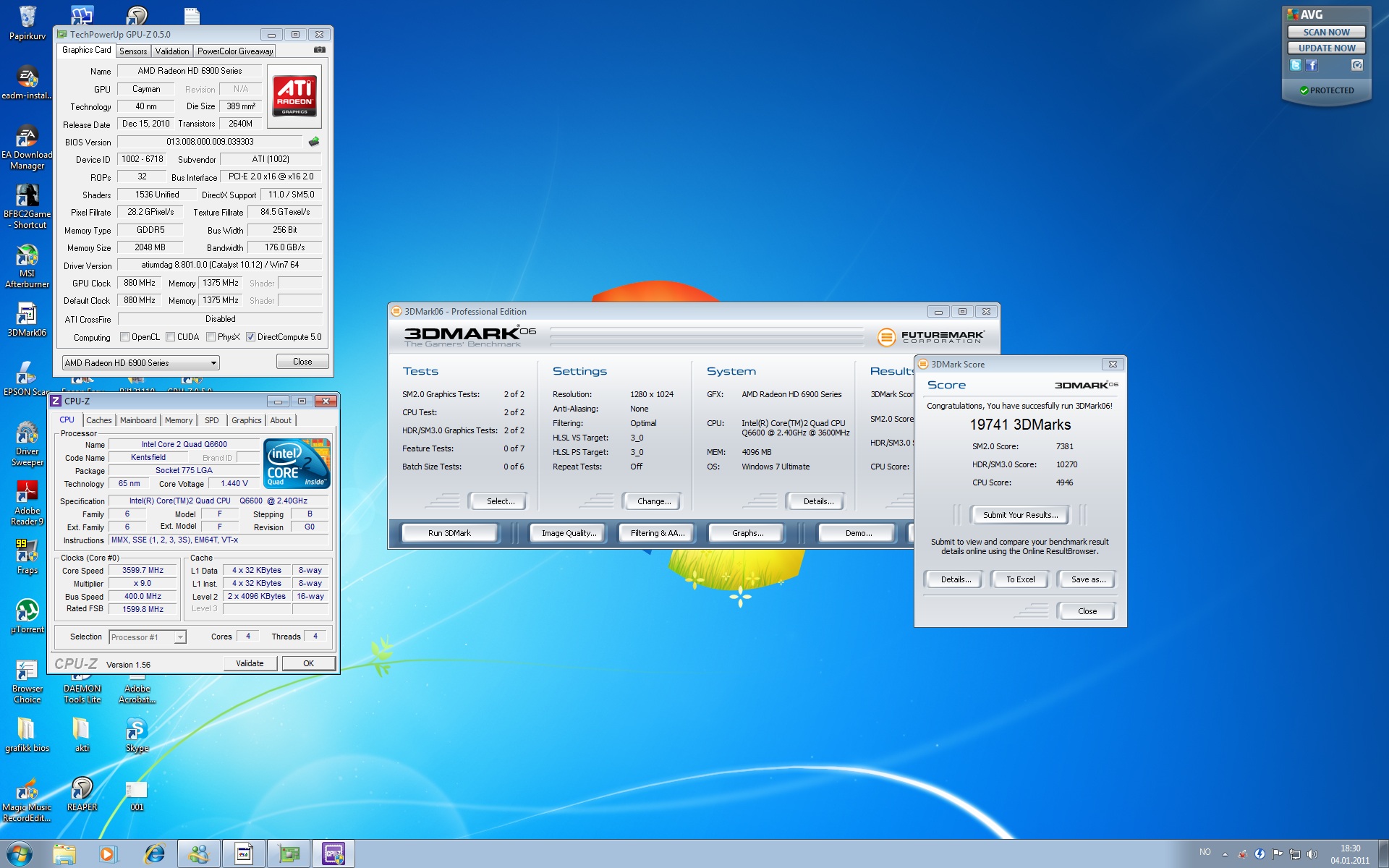This screenshot has height=868, width=1389.
Task: Open the Browser Choice desktop icon
Action: coord(27,681)
